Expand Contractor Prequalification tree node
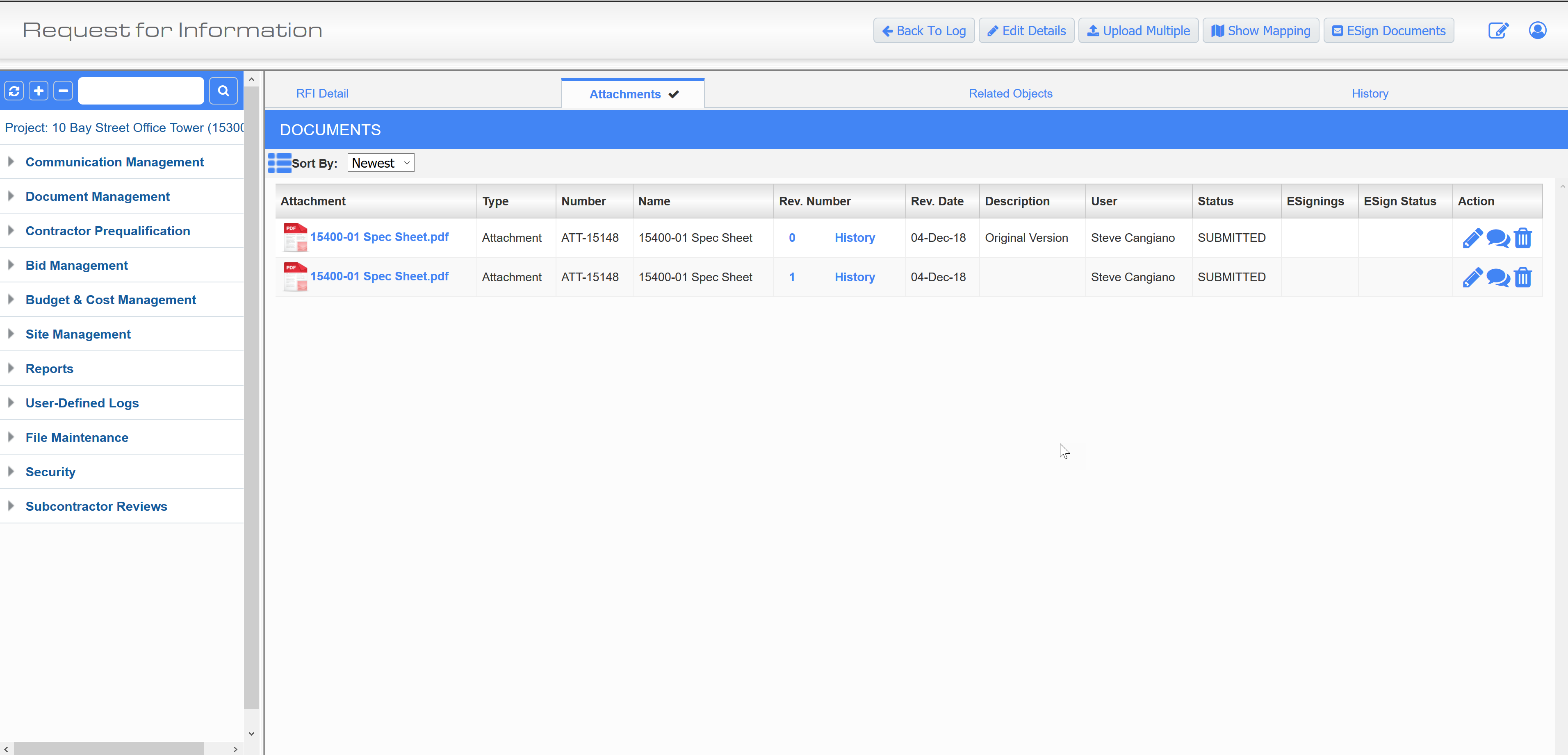Viewport: 1568px width, 755px height. pos(11,231)
